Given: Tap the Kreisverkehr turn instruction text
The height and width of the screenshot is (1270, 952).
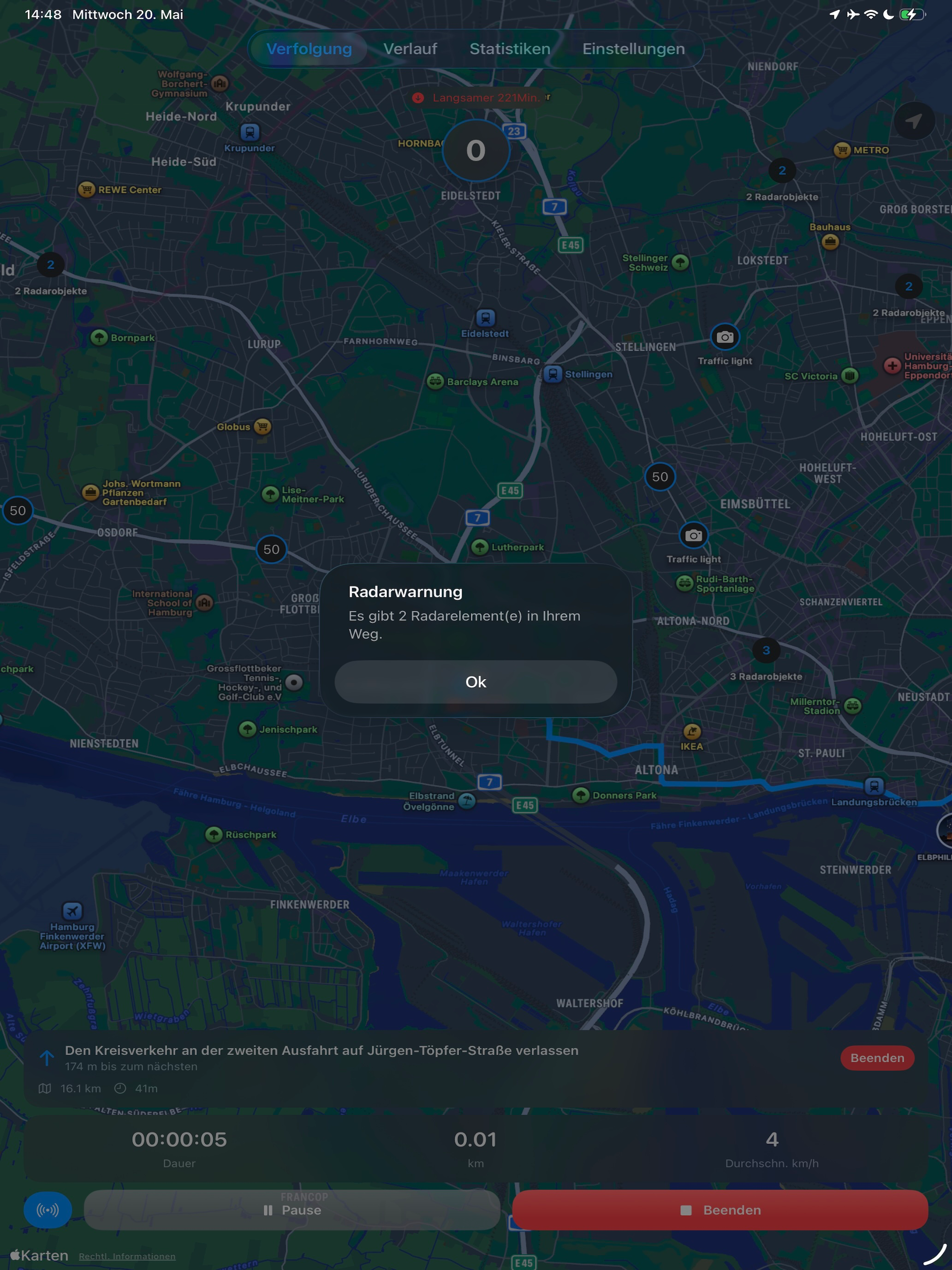Looking at the screenshot, I should click(x=321, y=1050).
